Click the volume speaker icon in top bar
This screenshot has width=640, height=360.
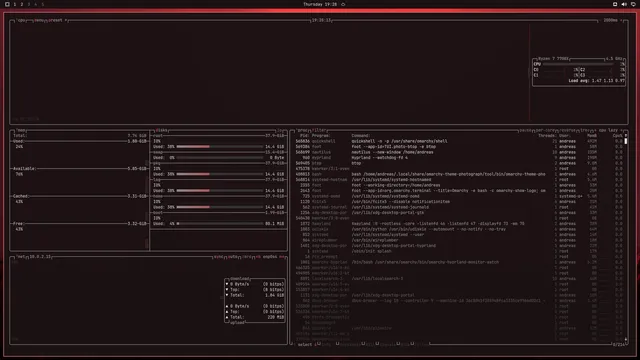pyautogui.click(x=624, y=4)
